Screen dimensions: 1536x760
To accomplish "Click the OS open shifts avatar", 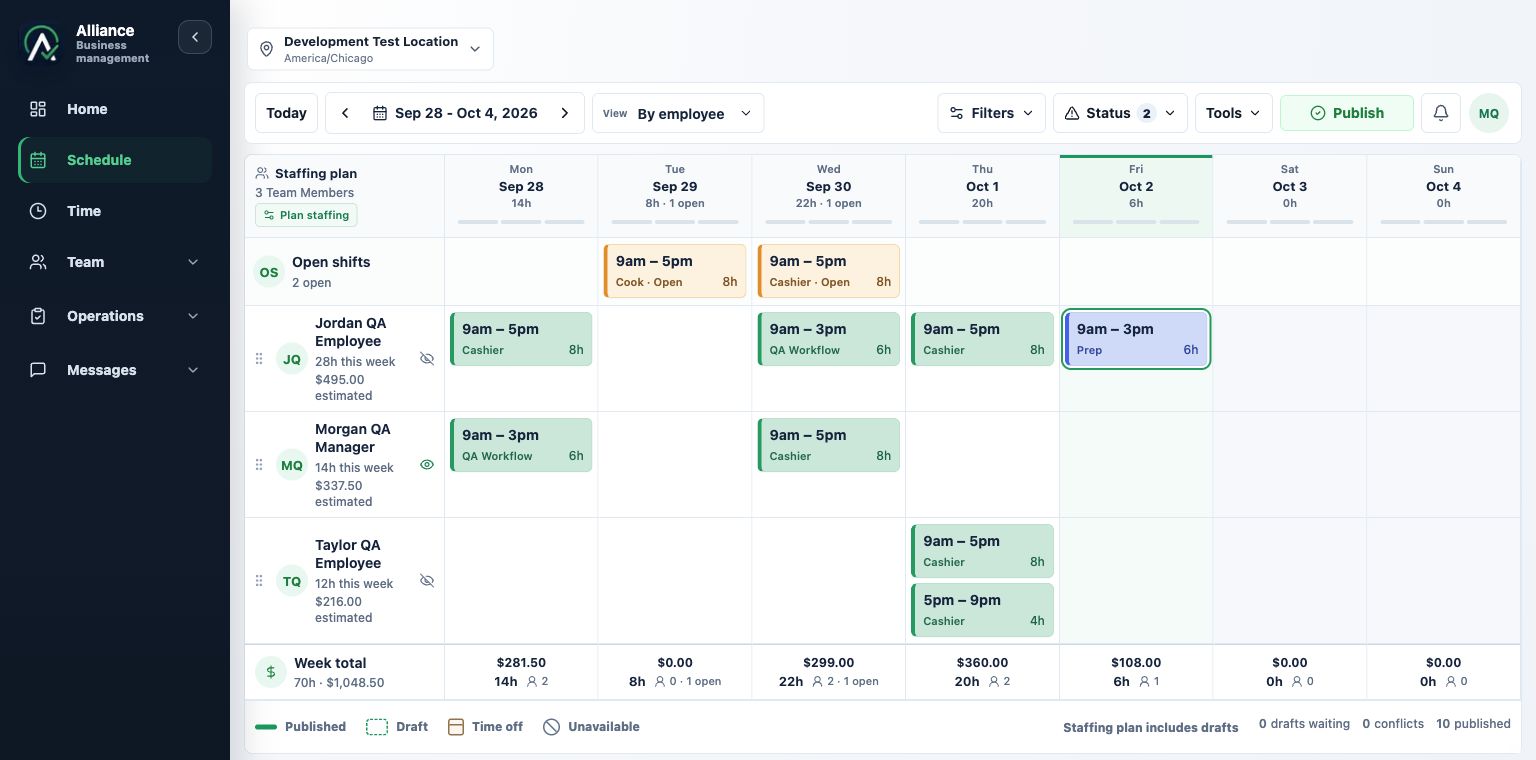I will (x=269, y=271).
